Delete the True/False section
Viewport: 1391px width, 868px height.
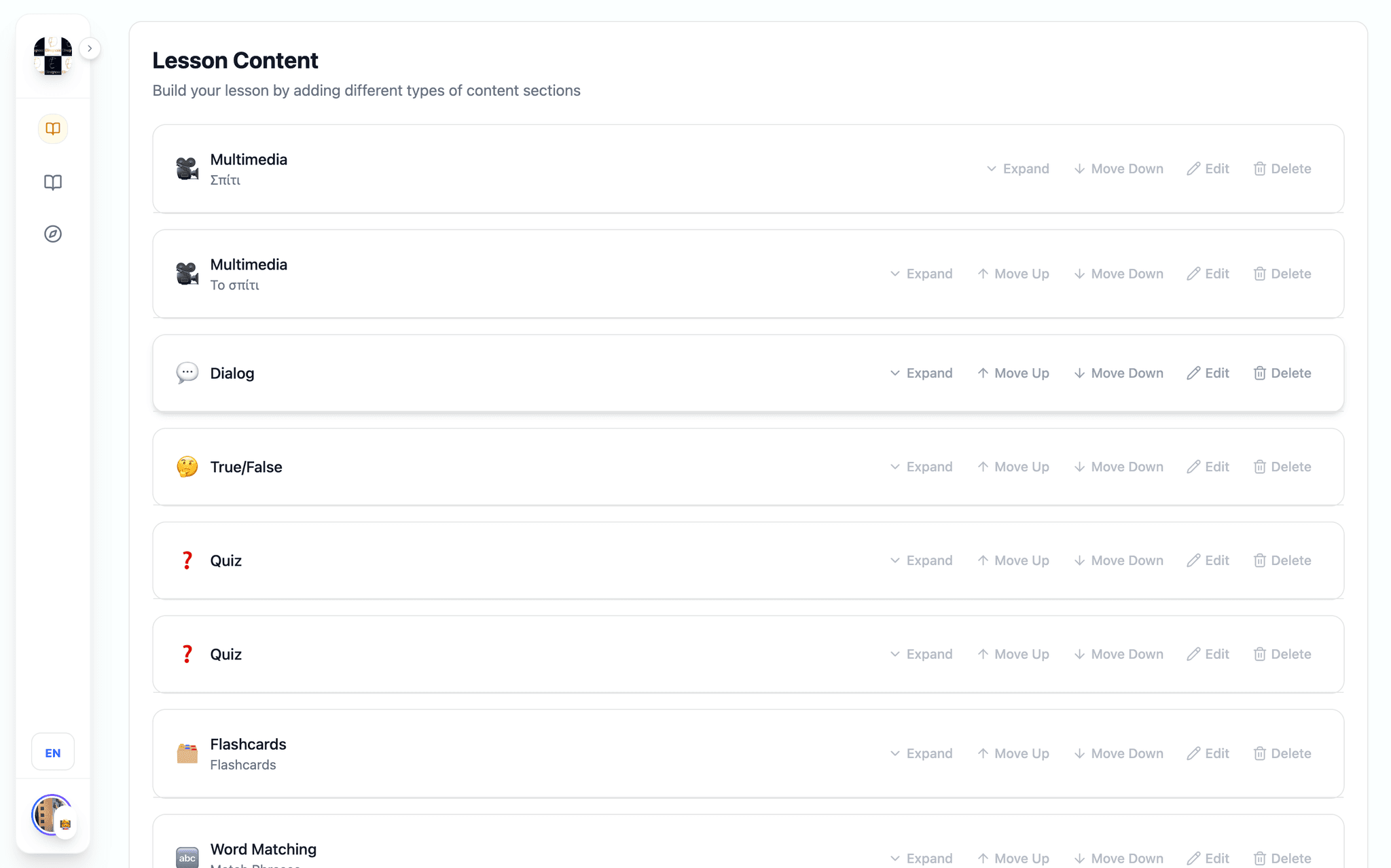(1282, 467)
